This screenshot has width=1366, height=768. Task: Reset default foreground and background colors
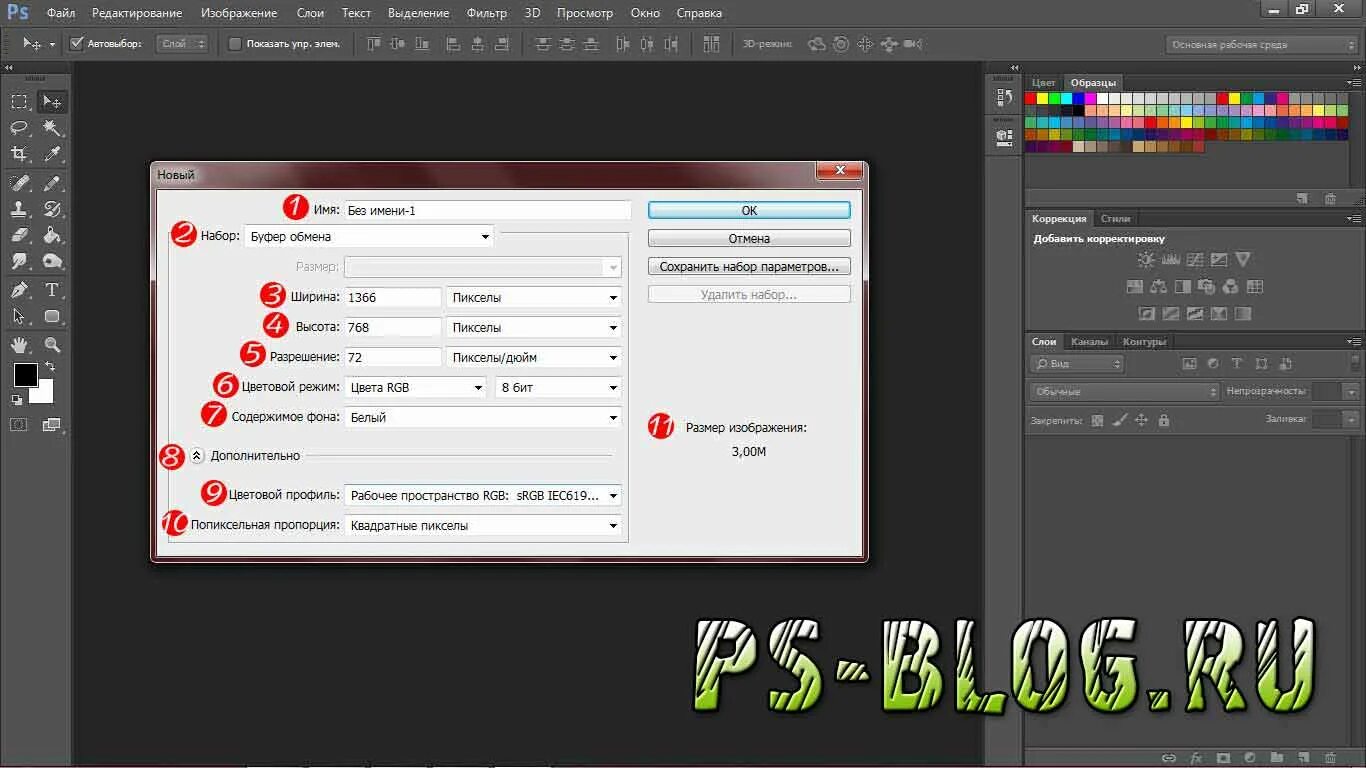pos(17,399)
